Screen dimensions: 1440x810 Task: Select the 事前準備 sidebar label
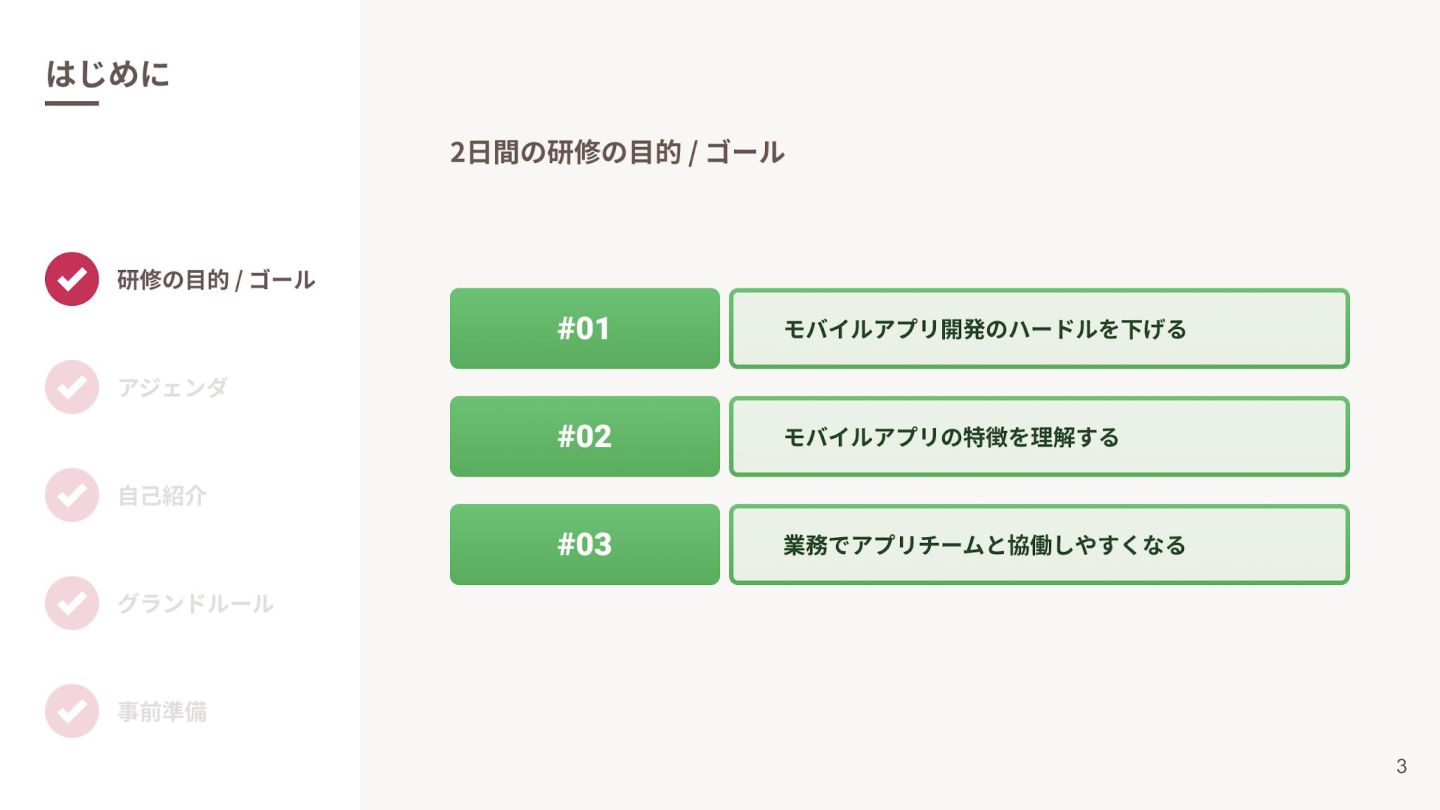[x=162, y=712]
